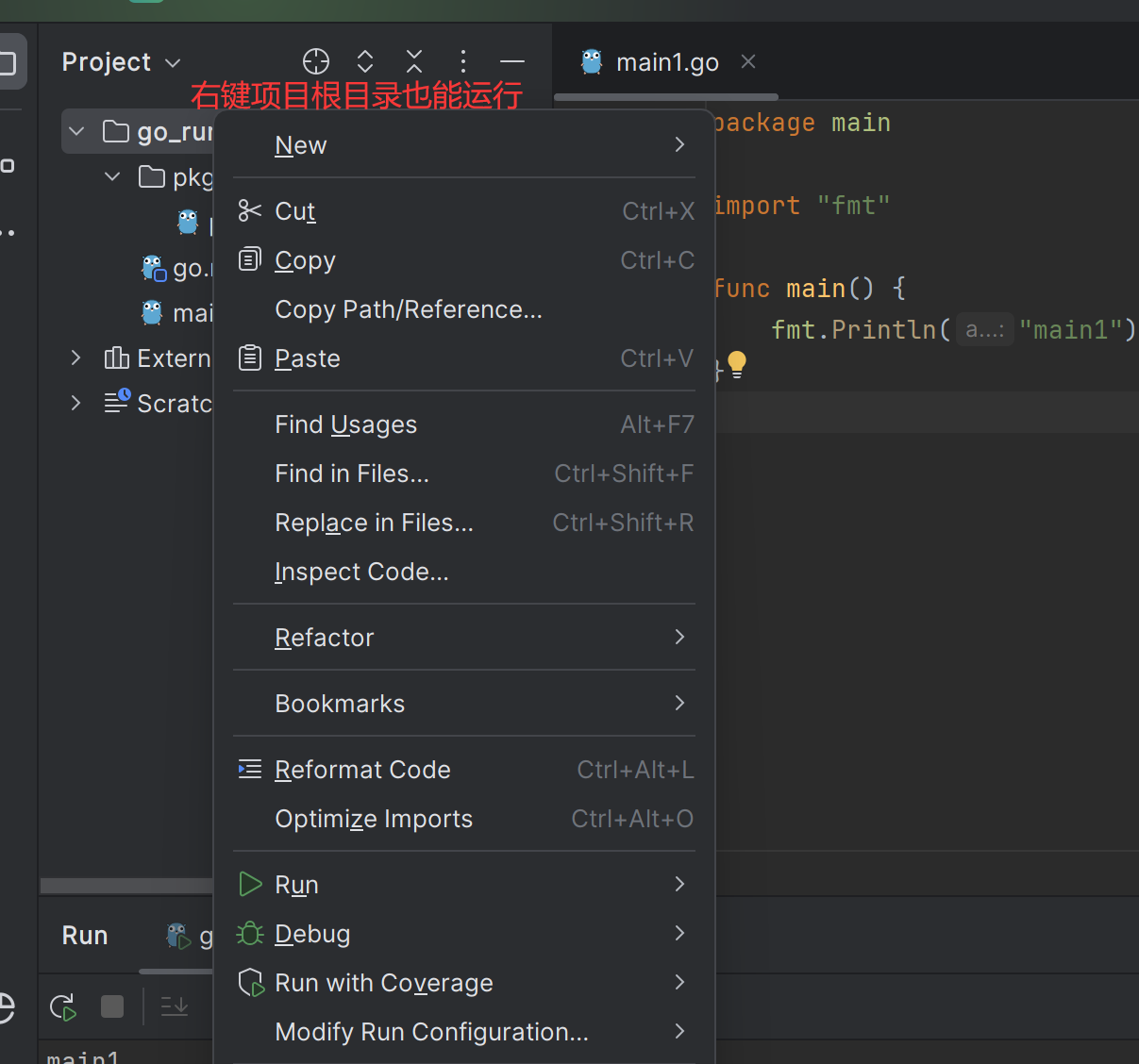The width and height of the screenshot is (1139, 1064).
Task: Expand the External Libraries node
Action: pos(76,358)
